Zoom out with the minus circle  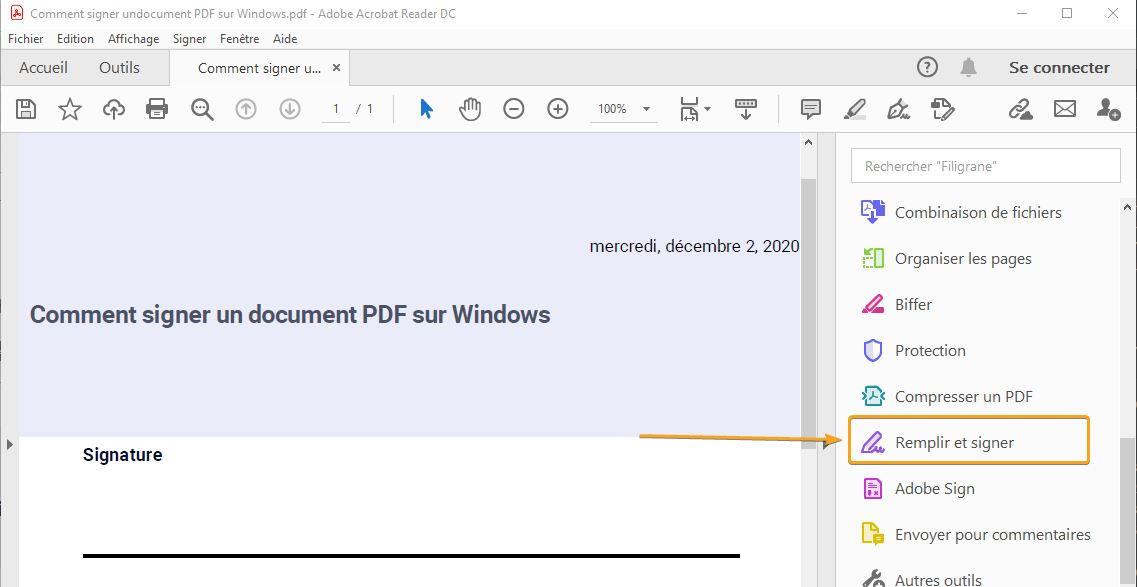tap(513, 109)
